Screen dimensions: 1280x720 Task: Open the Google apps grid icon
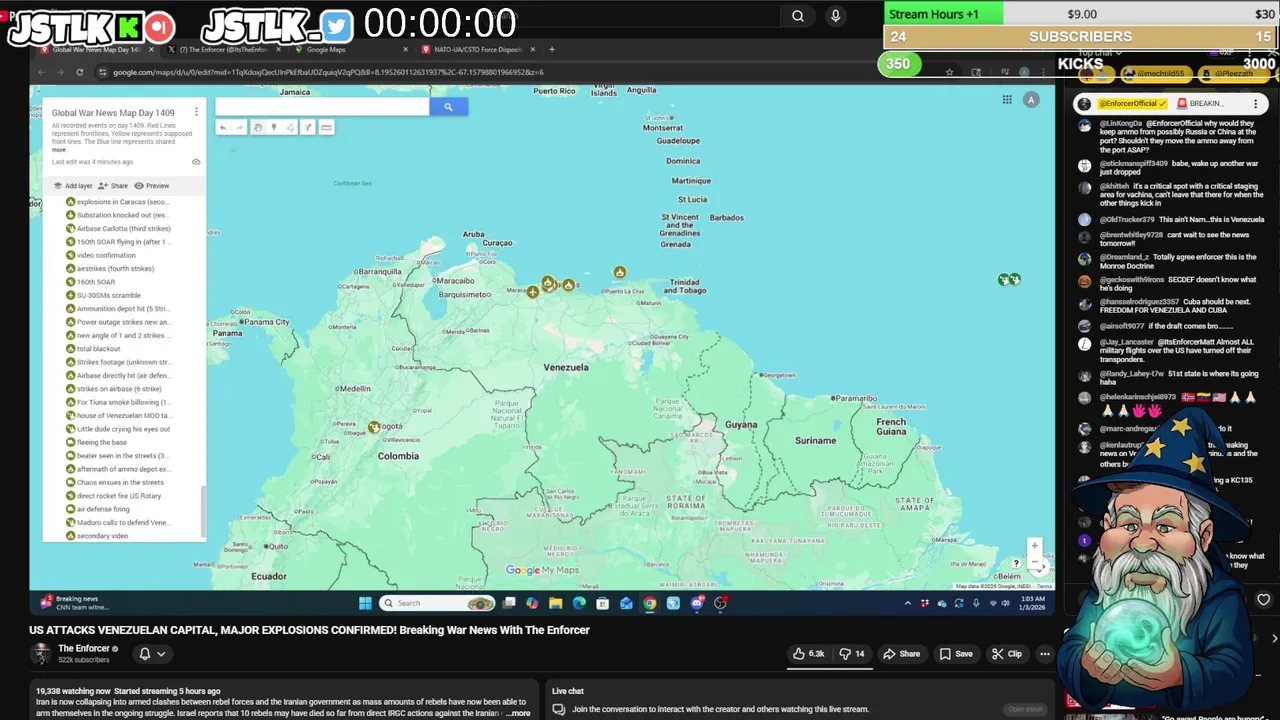point(1007,99)
